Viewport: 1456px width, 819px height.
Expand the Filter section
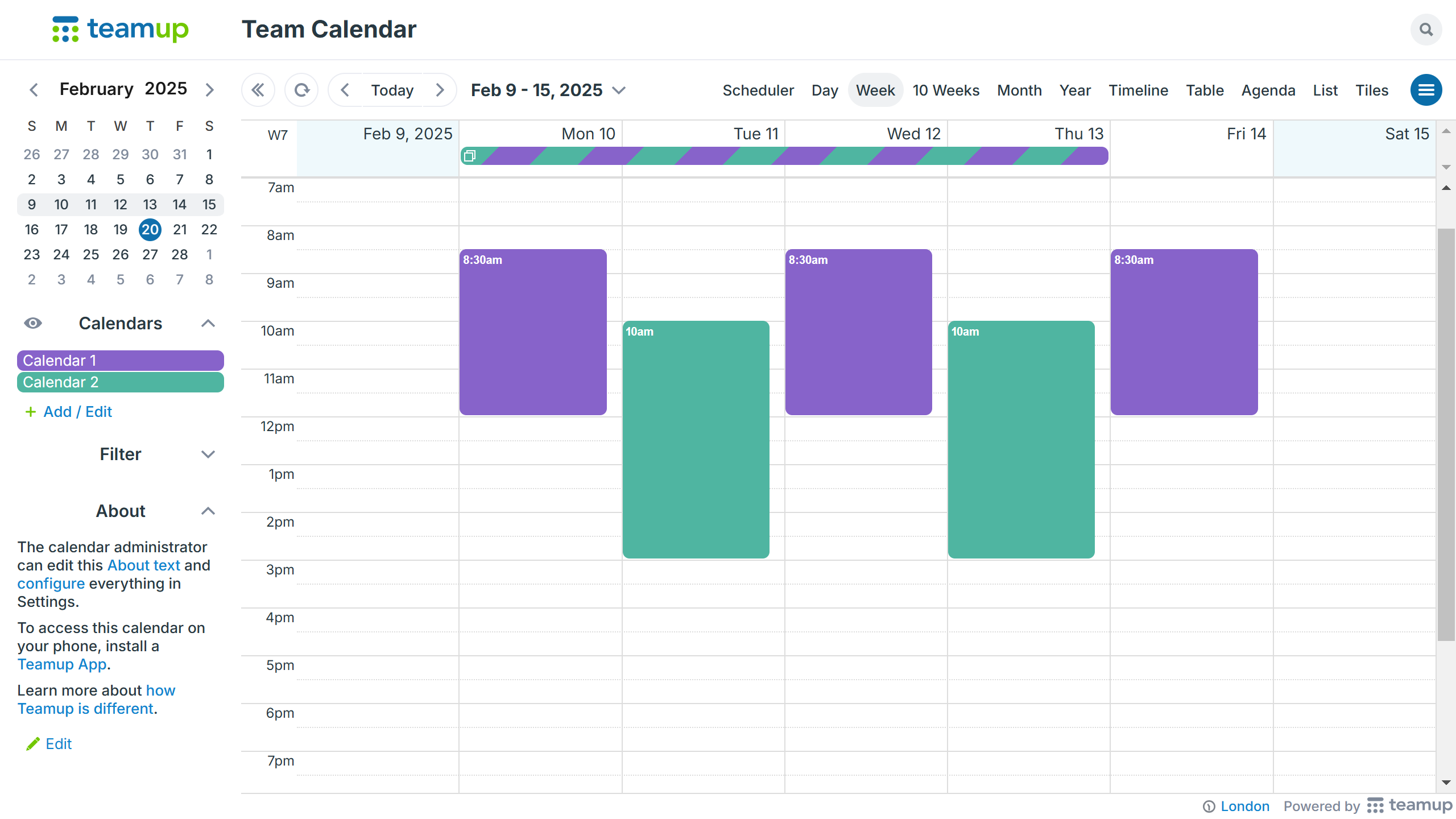pos(208,454)
